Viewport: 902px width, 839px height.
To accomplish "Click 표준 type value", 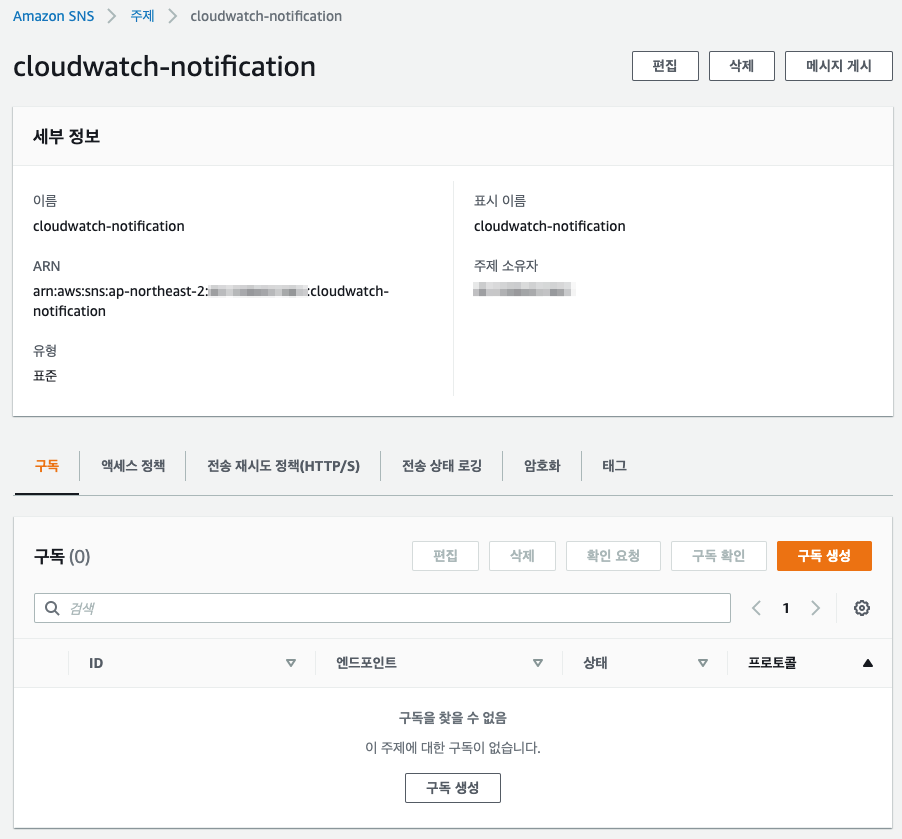I will (45, 376).
